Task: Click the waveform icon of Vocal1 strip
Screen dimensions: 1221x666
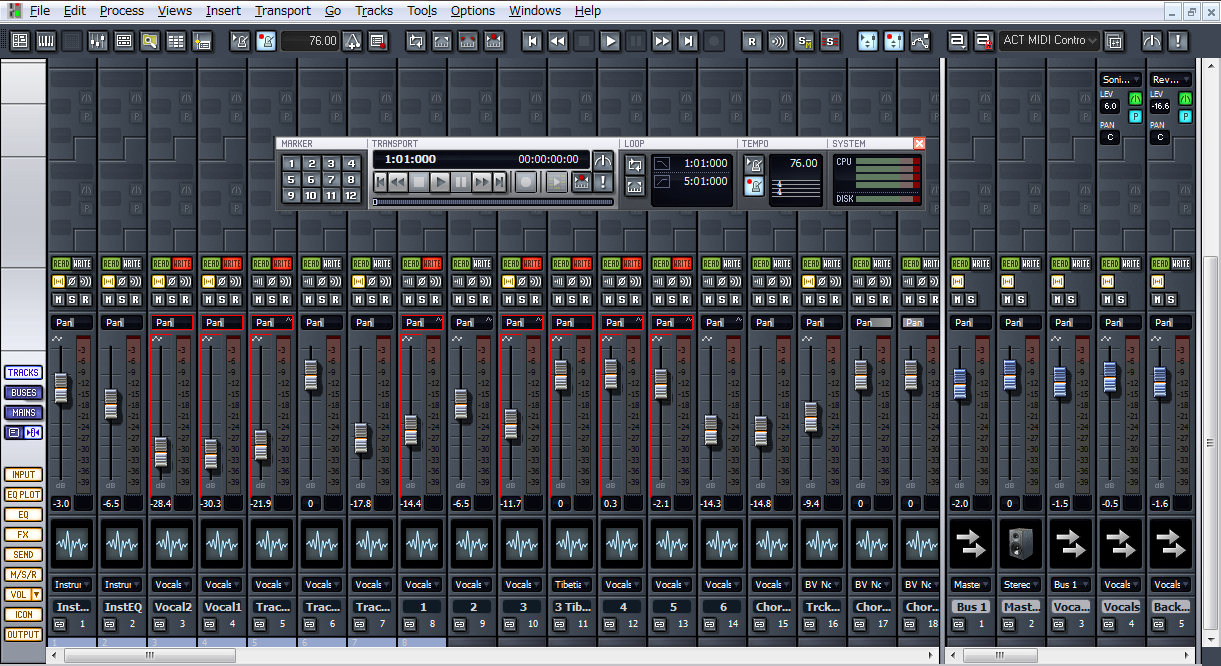Action: 222,545
